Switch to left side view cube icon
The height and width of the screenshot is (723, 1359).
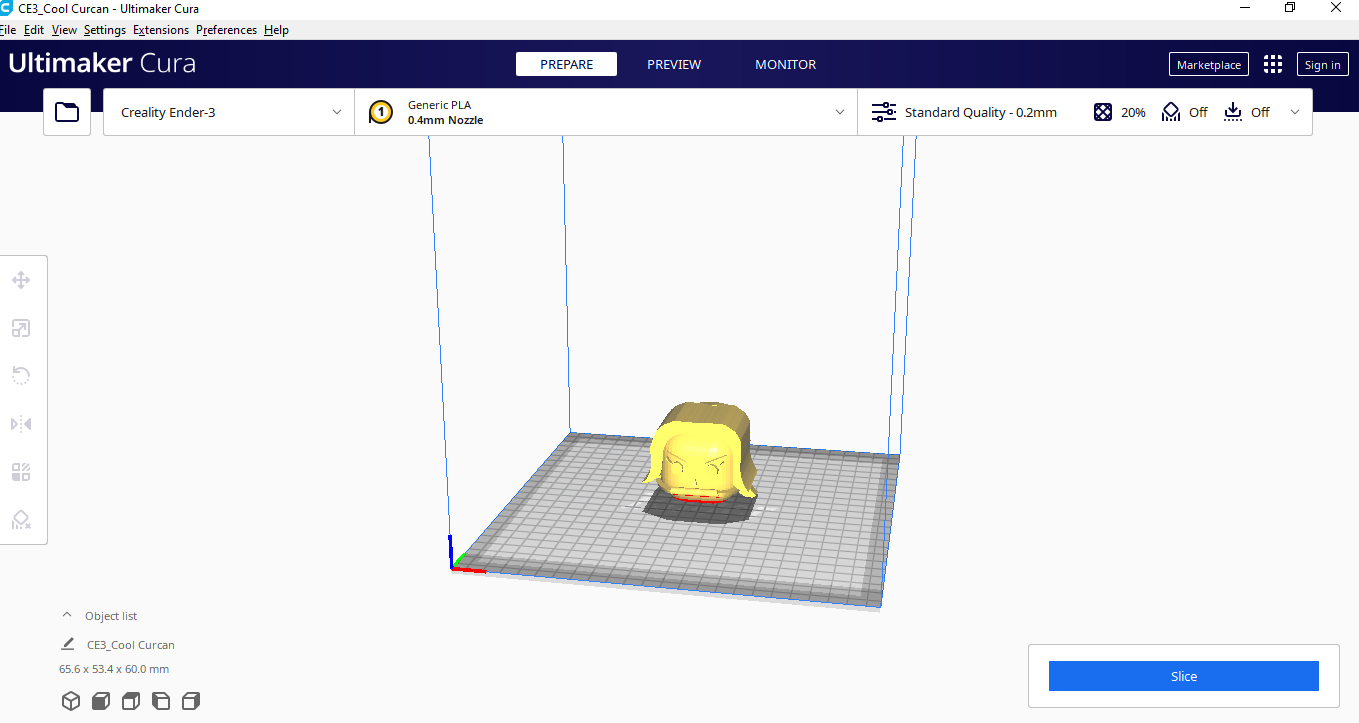coord(161,701)
